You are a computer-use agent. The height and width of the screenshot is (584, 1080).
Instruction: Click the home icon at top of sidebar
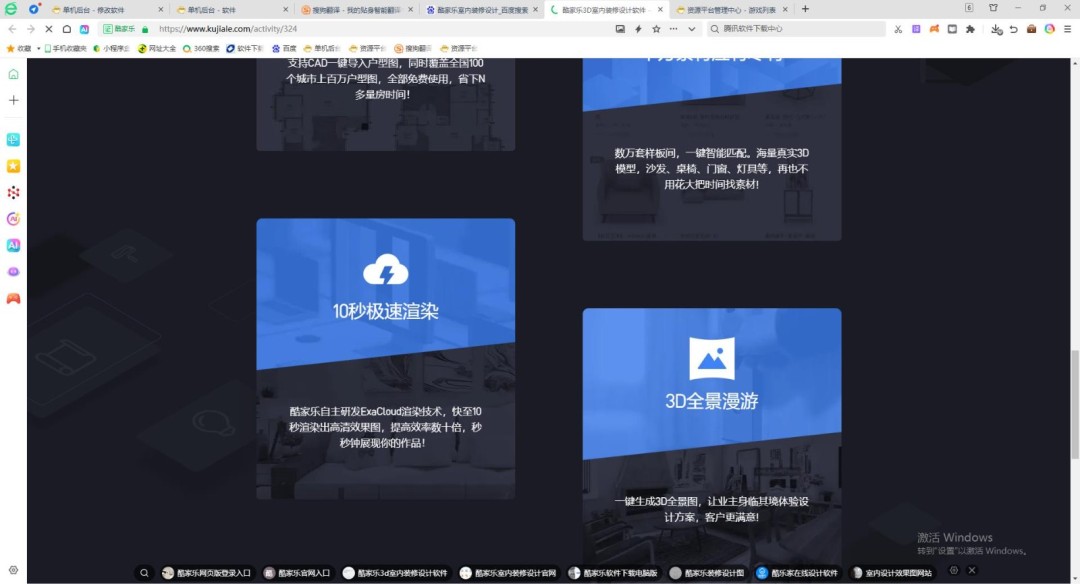coord(12,73)
